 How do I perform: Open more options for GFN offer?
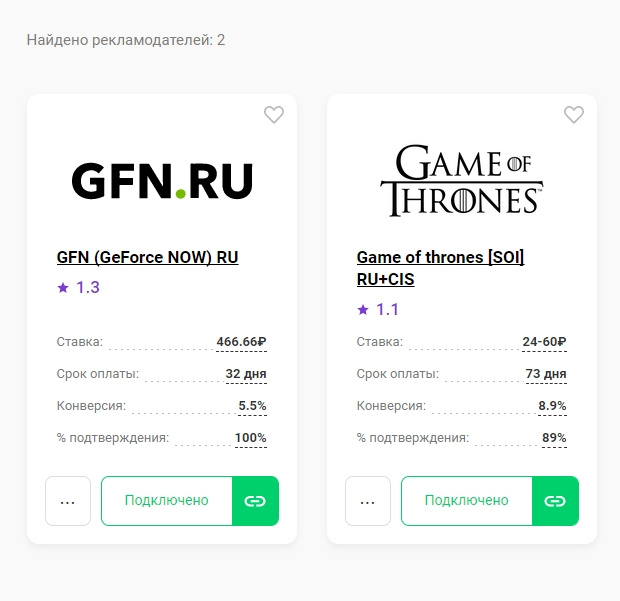pos(68,501)
